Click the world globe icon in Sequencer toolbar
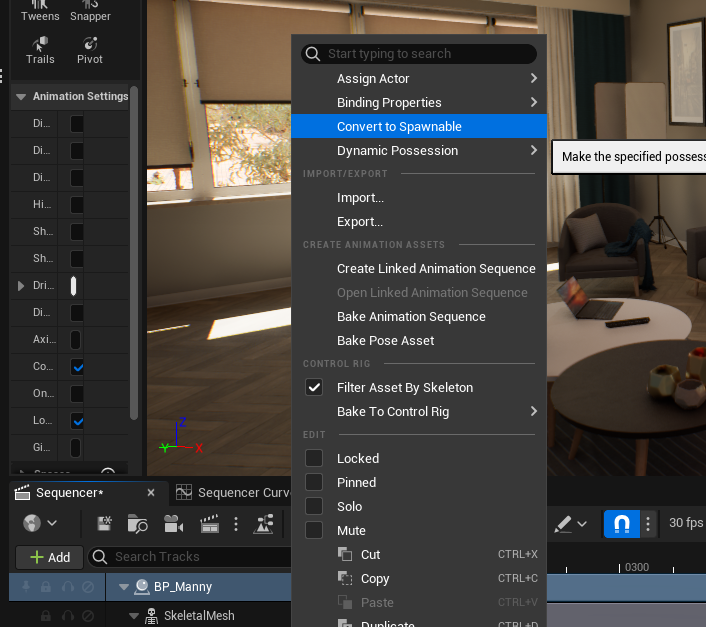706x627 pixels. point(32,523)
